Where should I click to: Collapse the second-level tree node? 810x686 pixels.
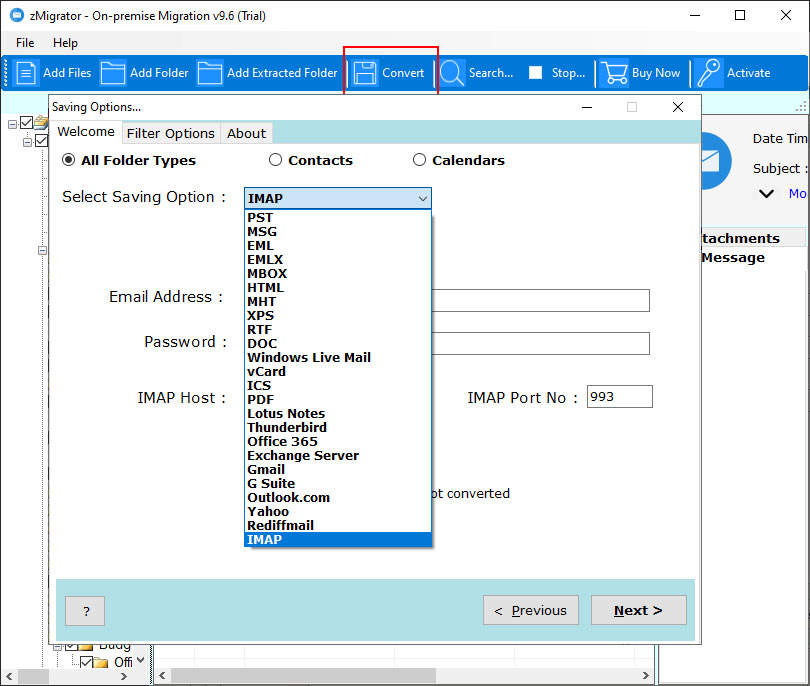tap(27, 142)
